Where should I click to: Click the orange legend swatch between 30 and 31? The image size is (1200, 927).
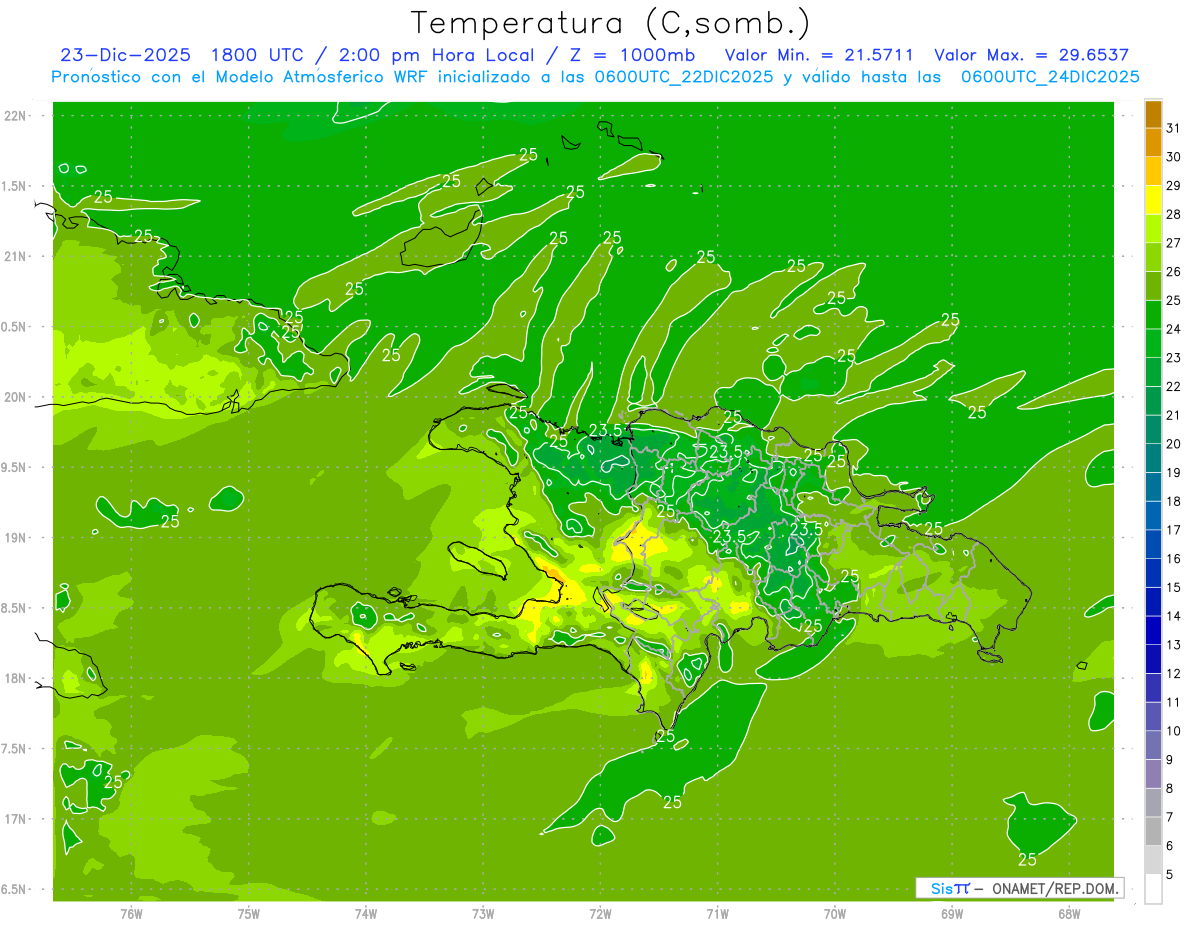1153,142
